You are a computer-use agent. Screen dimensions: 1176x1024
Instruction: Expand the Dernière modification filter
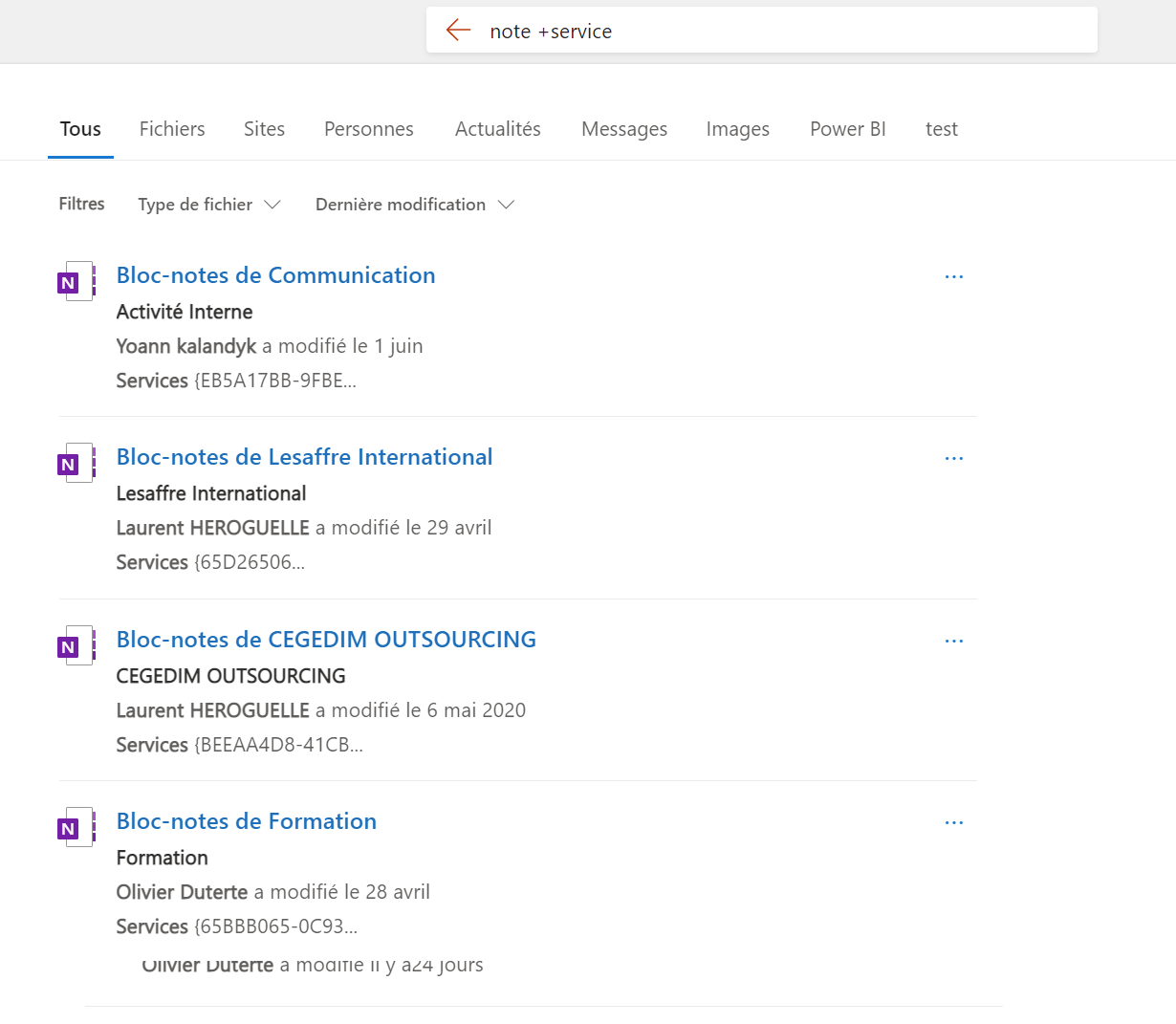click(x=415, y=205)
